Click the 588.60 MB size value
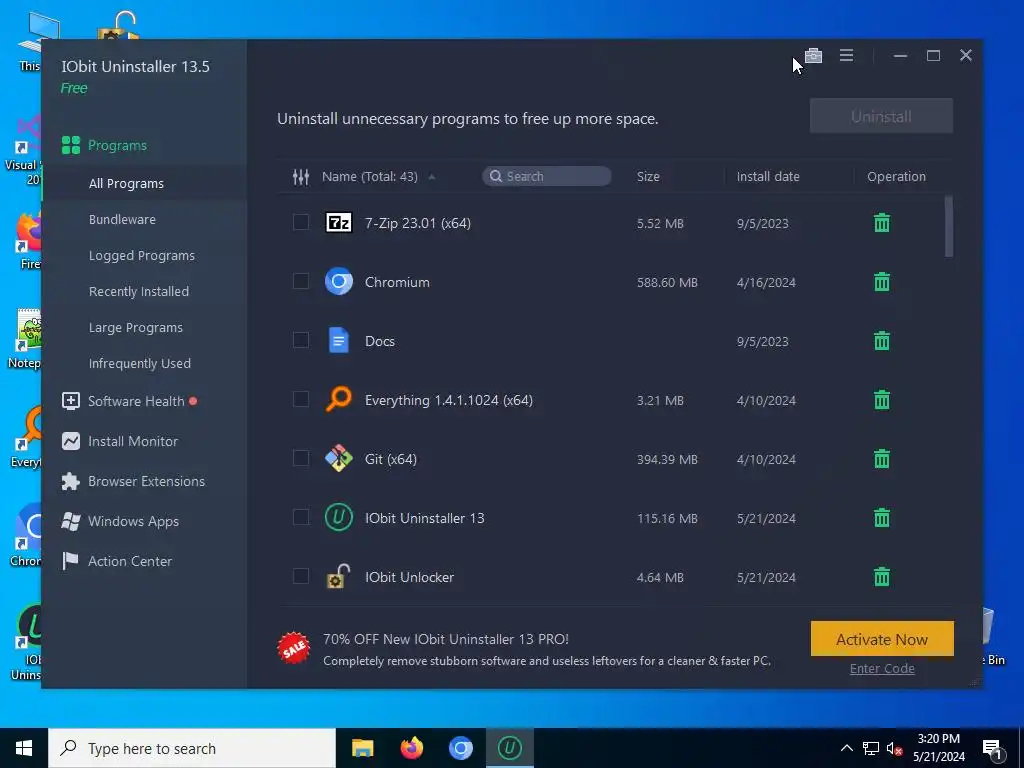1024x768 pixels. [667, 283]
